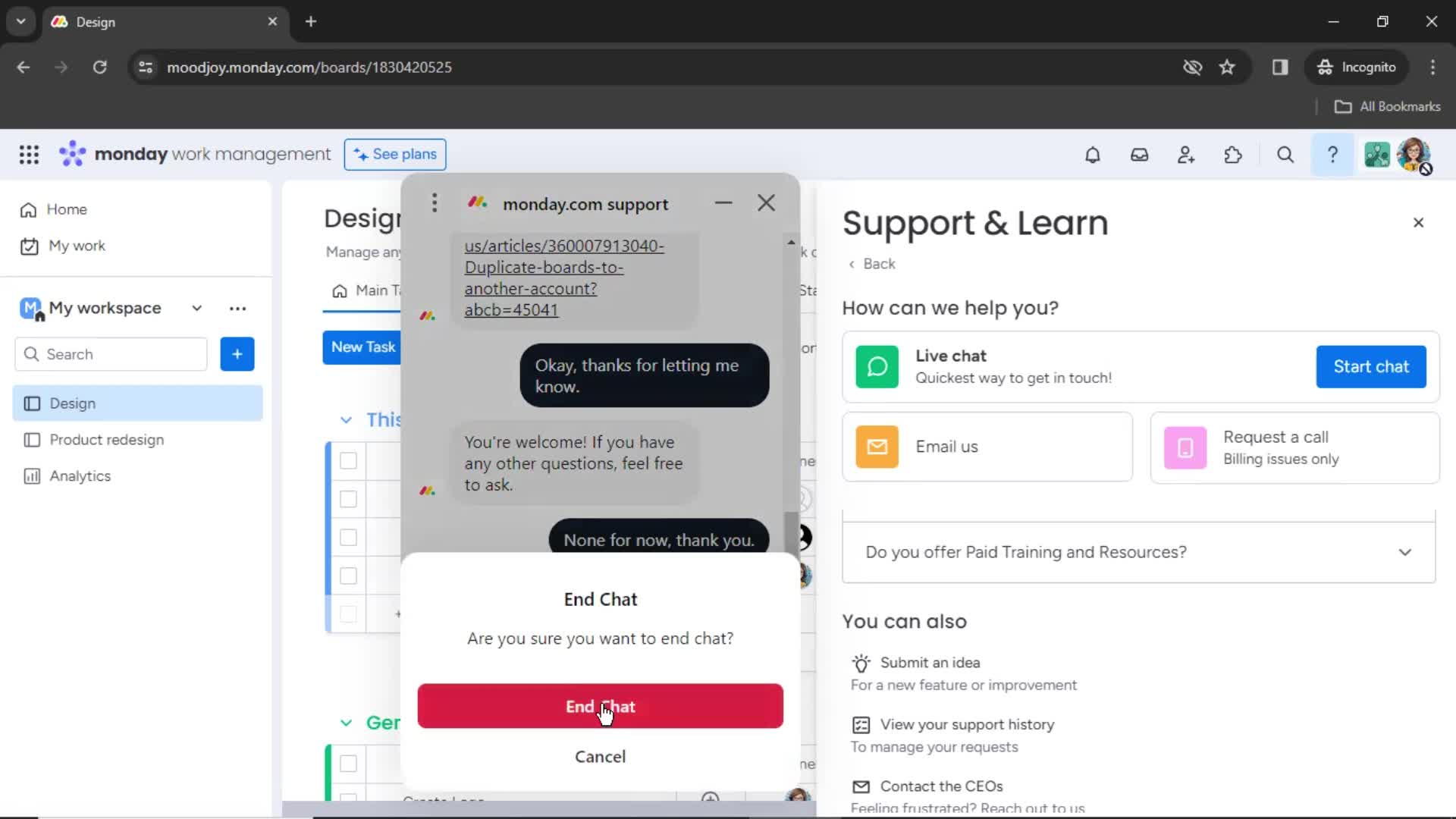Image resolution: width=1456 pixels, height=819 pixels.
Task: Open search everything magnifier icon
Action: (x=1285, y=155)
